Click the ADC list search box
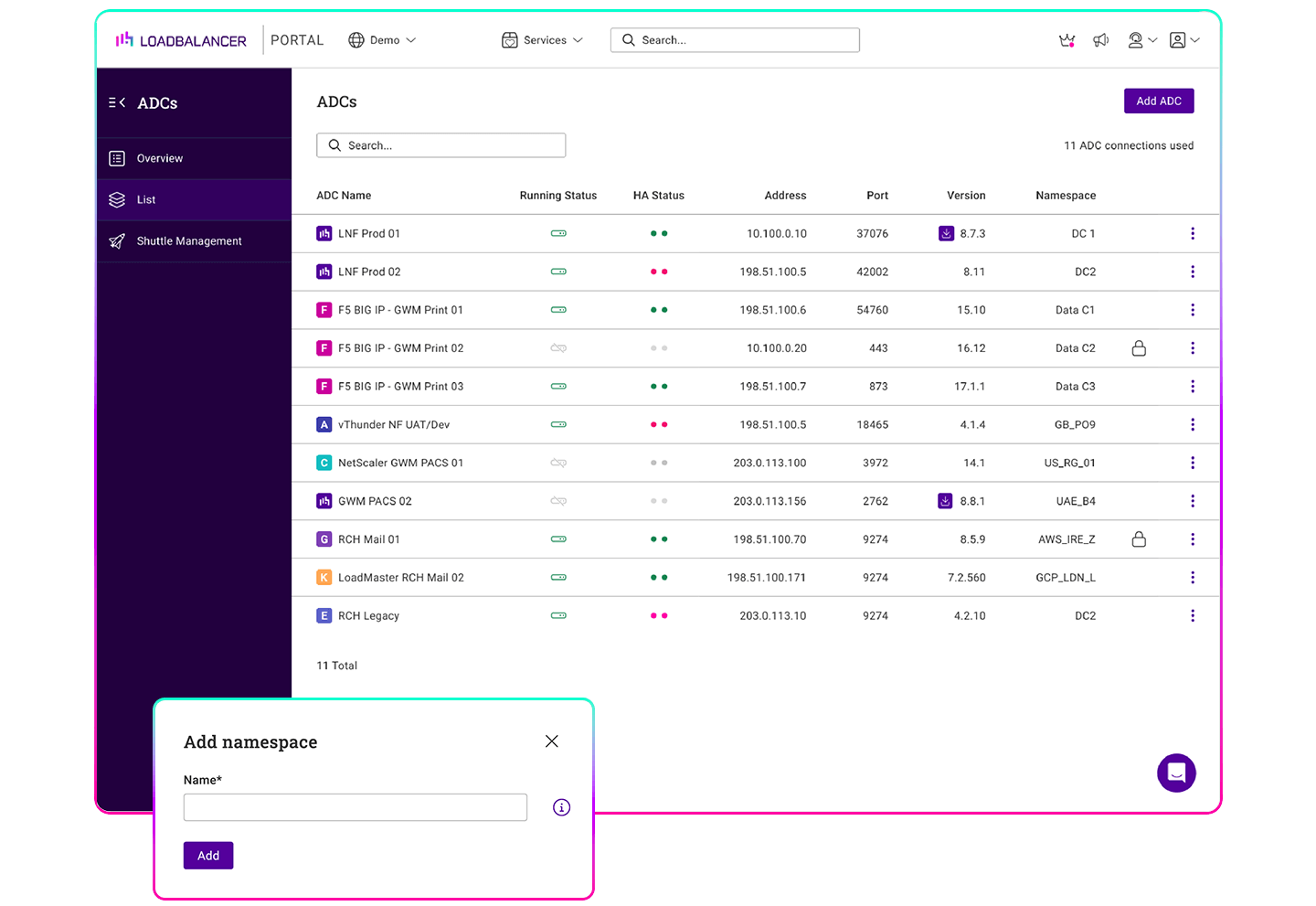This screenshot has width=1316, height=906. [x=441, y=145]
